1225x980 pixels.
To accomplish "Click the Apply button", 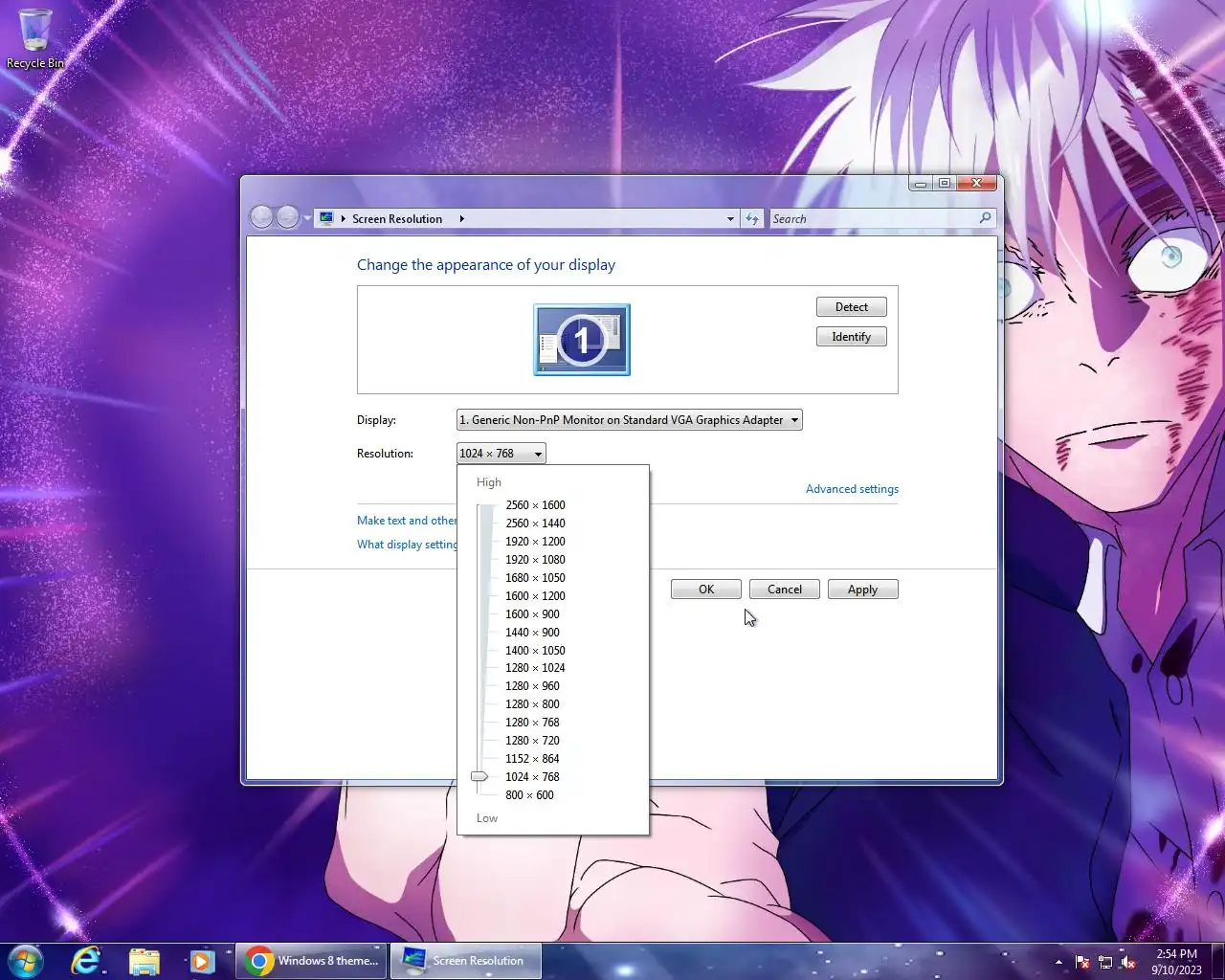I will (x=863, y=590).
